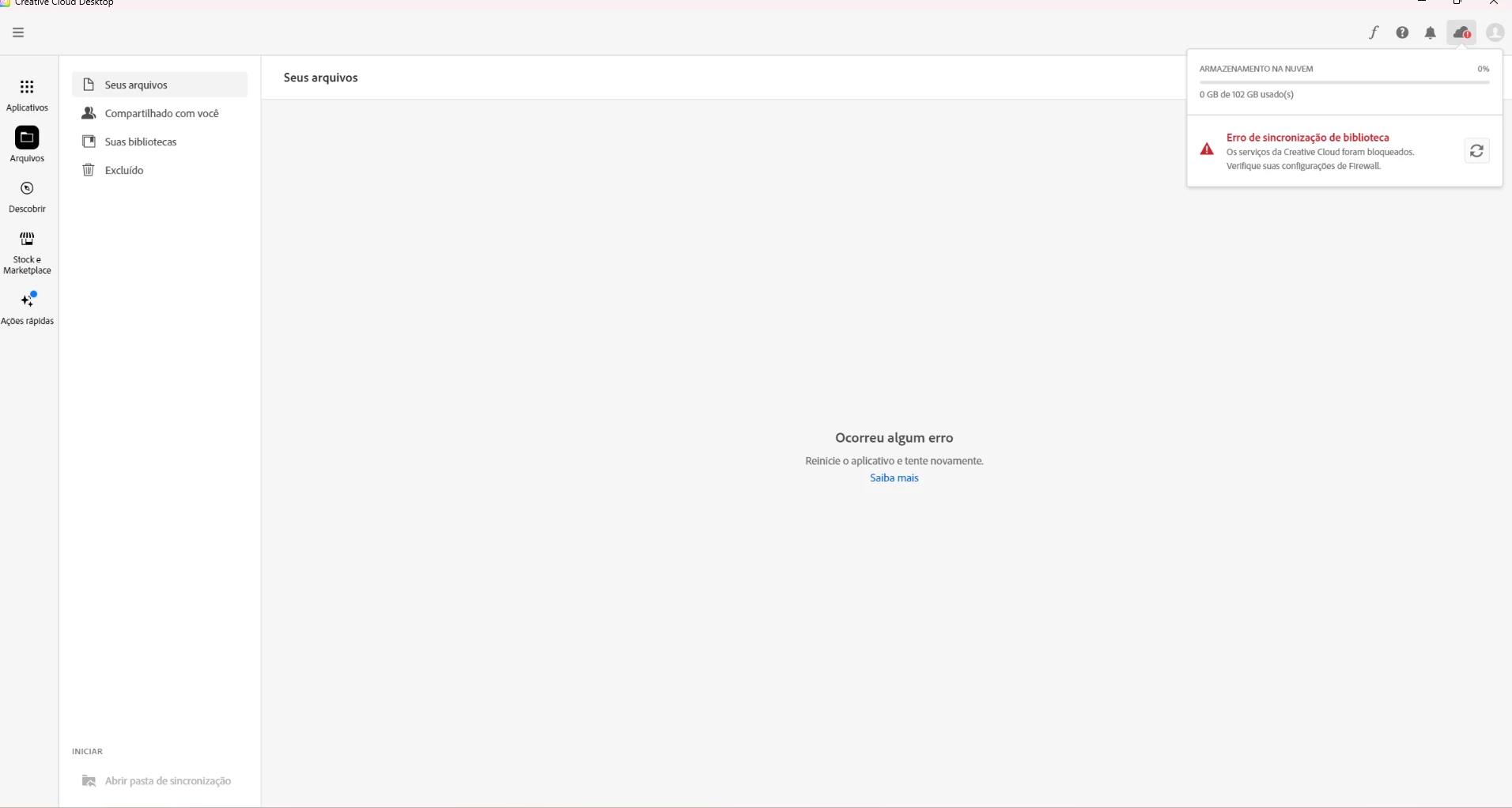Viewport: 1512px width, 808px height.
Task: Open the Aplicativos section
Action: pyautogui.click(x=27, y=96)
